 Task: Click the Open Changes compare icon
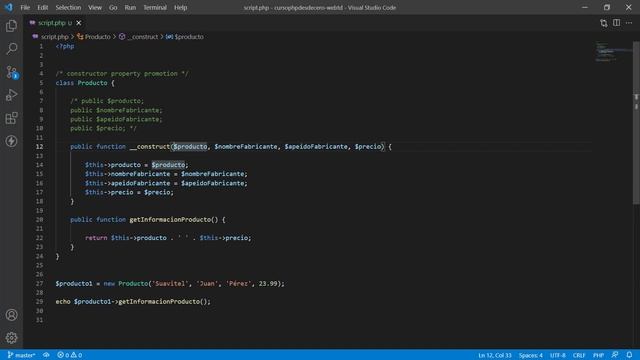pyautogui.click(x=604, y=23)
